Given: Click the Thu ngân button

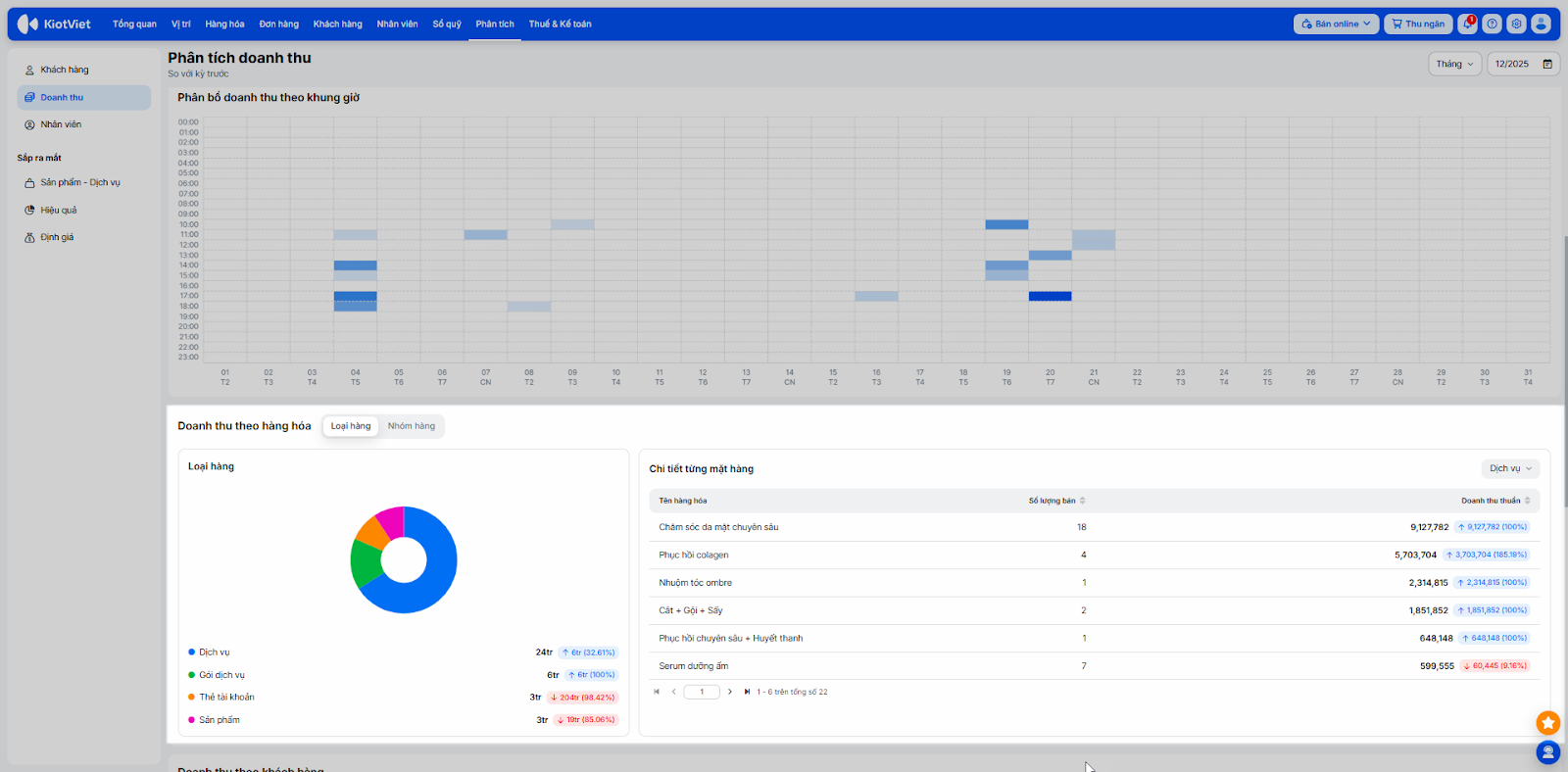Looking at the screenshot, I should (x=1418, y=24).
